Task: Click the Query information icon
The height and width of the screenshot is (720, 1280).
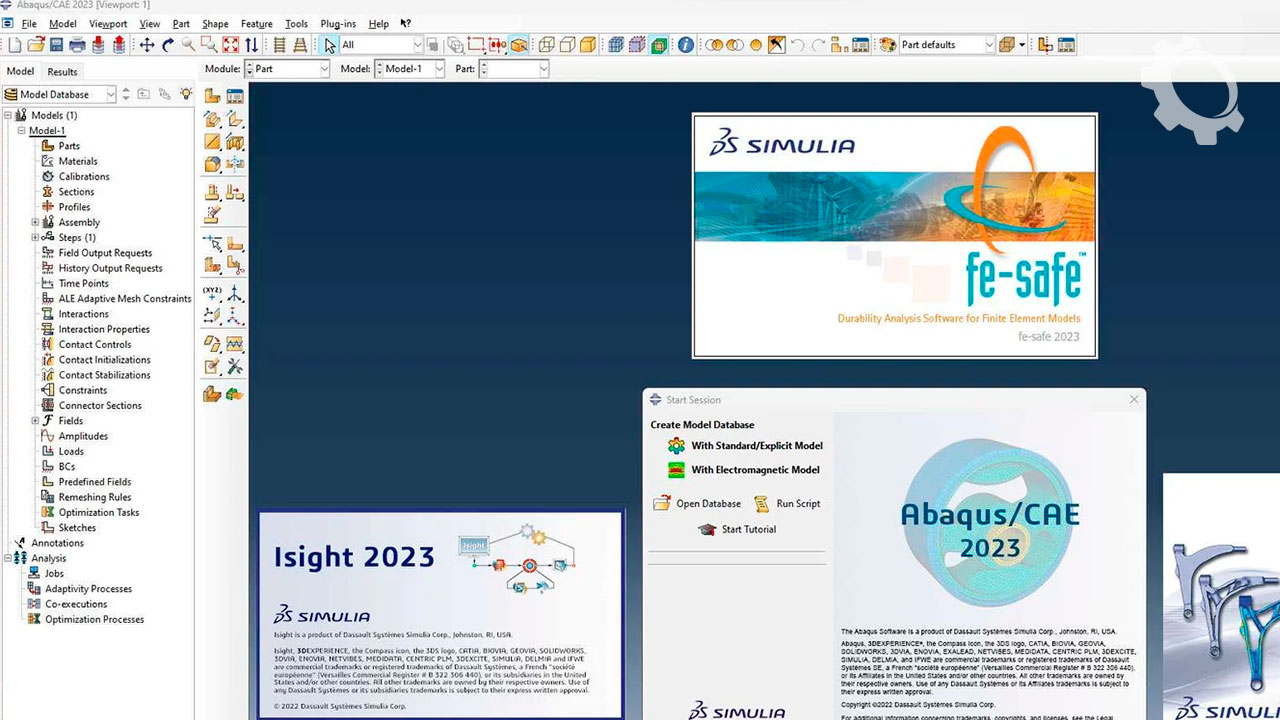Action: (685, 45)
